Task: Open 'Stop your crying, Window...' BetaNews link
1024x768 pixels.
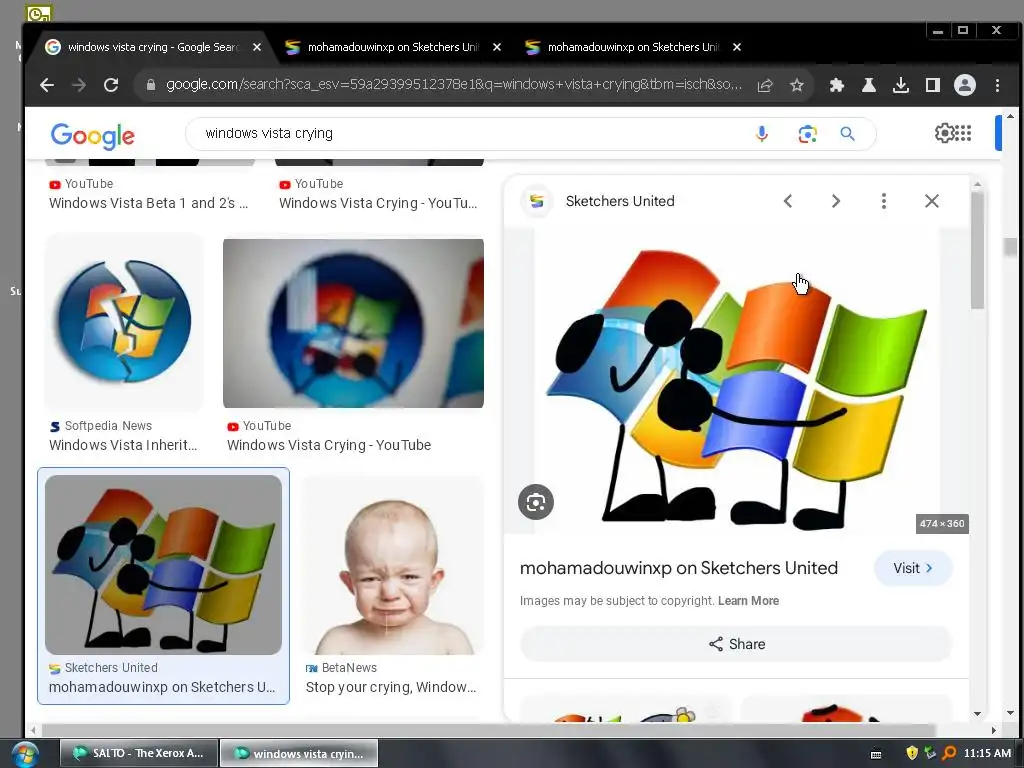Action: click(391, 687)
